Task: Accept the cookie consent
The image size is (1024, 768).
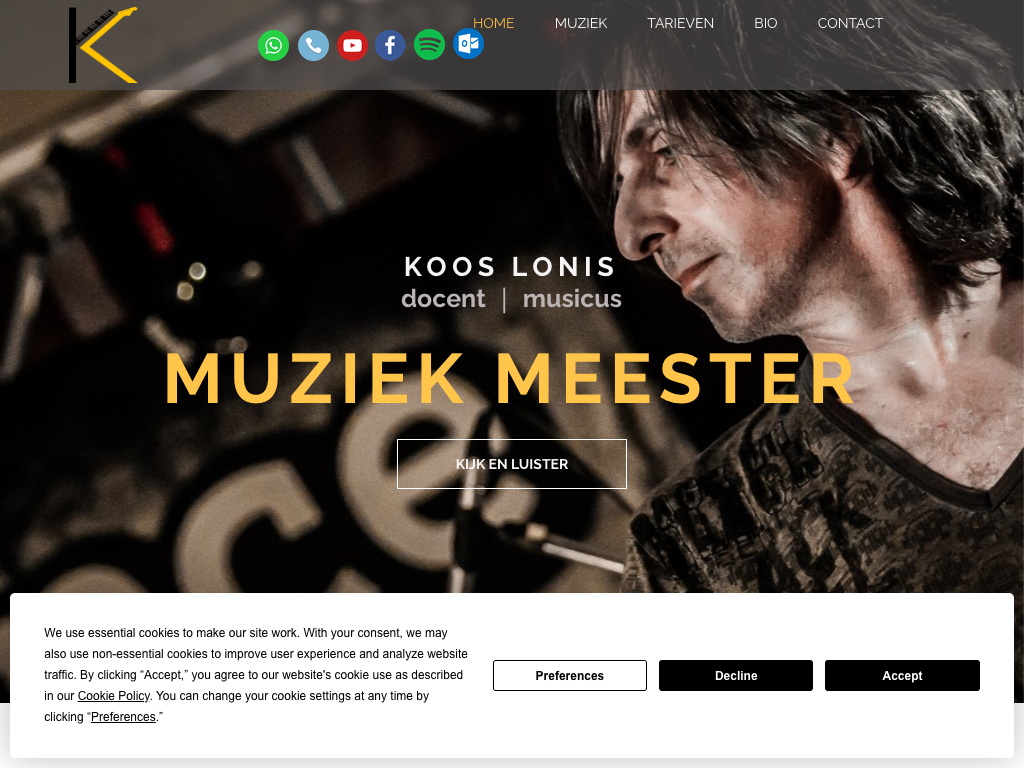Action: pyautogui.click(x=903, y=675)
